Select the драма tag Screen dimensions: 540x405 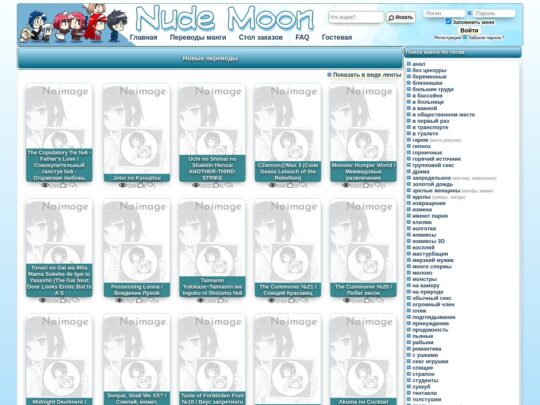421,172
